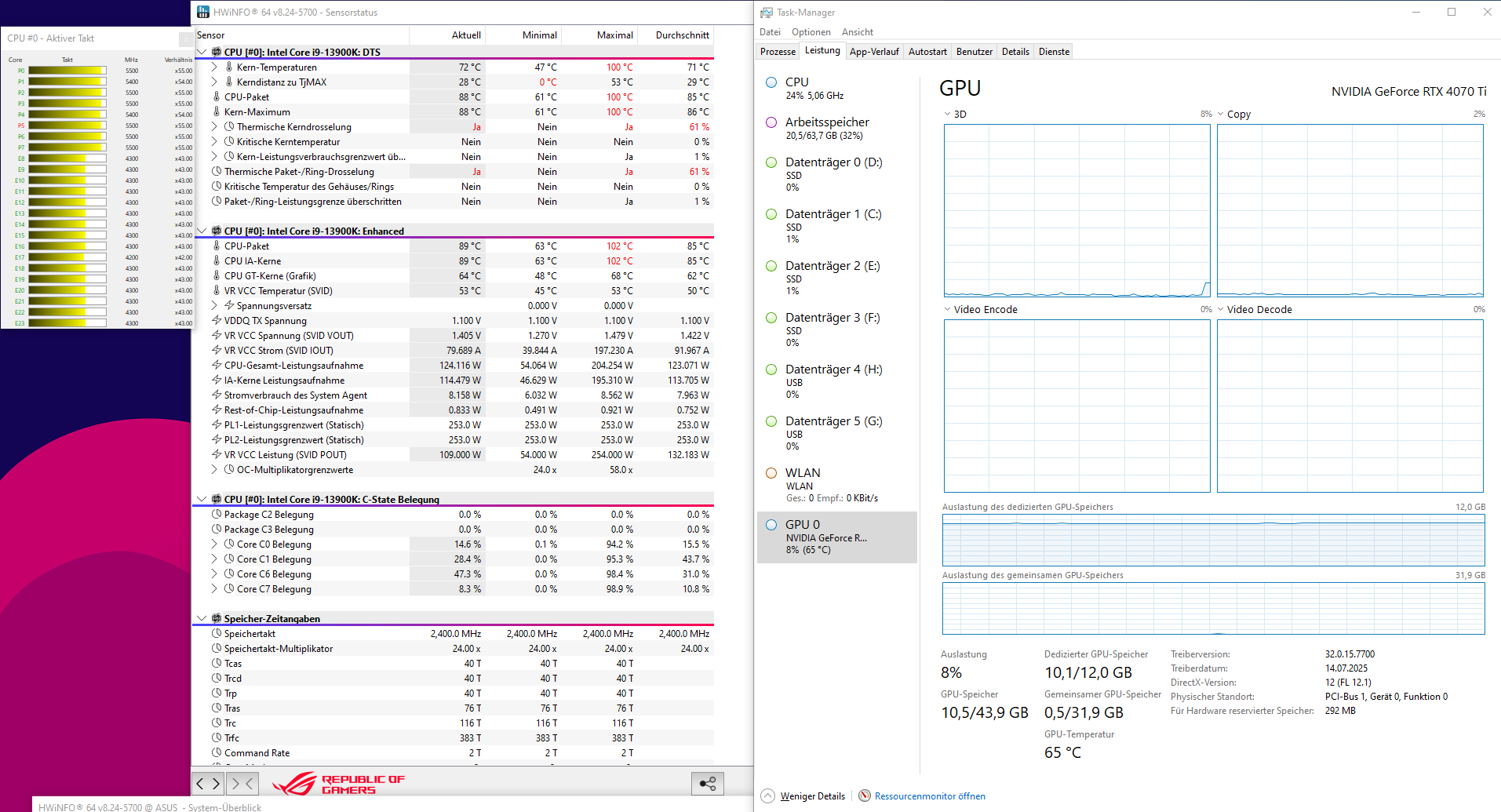This screenshot has width=1501, height=812.
Task: Expand Thermische Kerndrosselung row
Action: coord(214,126)
